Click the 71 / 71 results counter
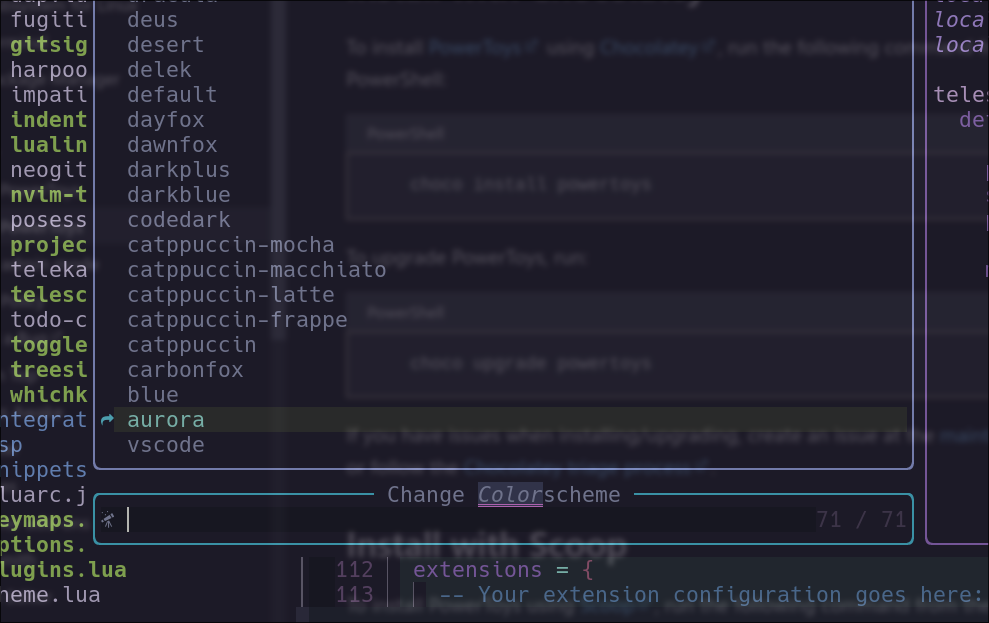The width and height of the screenshot is (989, 623). 861,520
